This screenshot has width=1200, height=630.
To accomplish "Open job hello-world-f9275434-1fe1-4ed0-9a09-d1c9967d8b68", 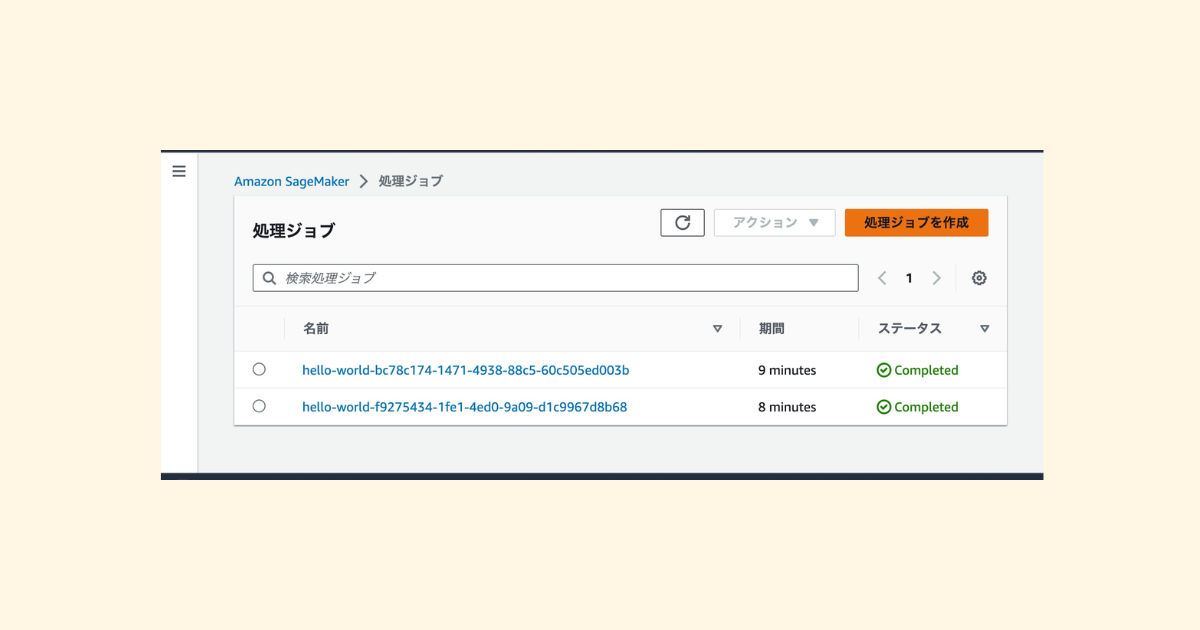I will pos(465,407).
